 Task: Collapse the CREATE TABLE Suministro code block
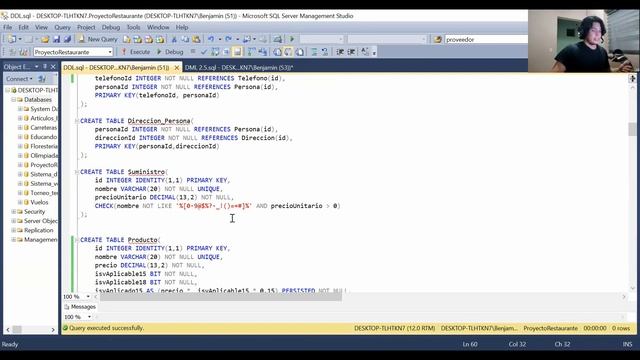click(77, 172)
